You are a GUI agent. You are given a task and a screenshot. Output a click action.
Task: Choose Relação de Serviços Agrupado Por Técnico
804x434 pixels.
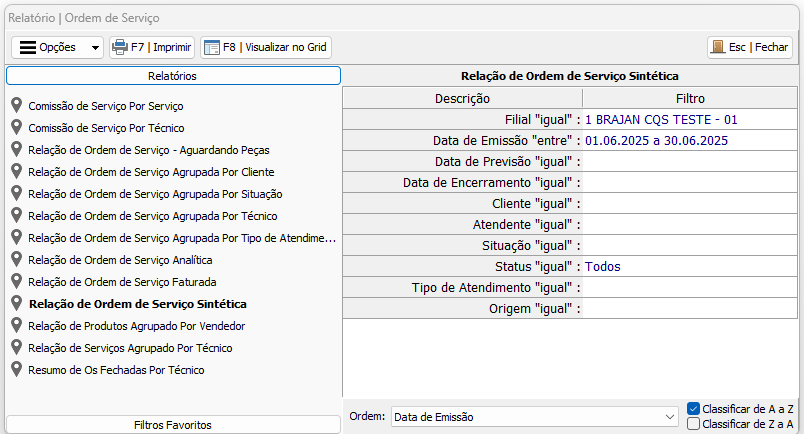[130, 348]
